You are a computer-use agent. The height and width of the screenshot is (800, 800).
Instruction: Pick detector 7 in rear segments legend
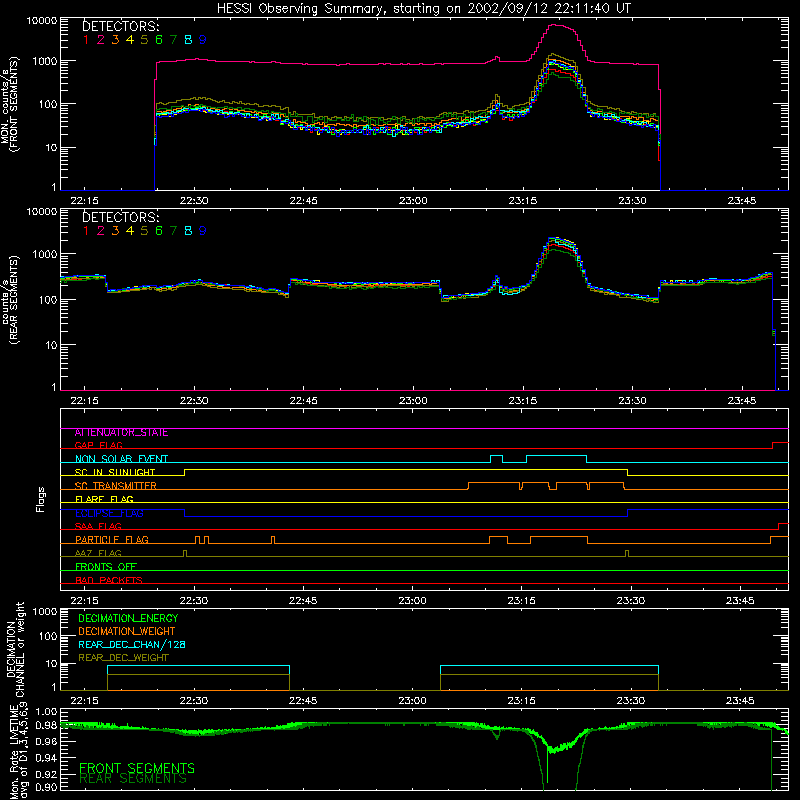point(173,231)
